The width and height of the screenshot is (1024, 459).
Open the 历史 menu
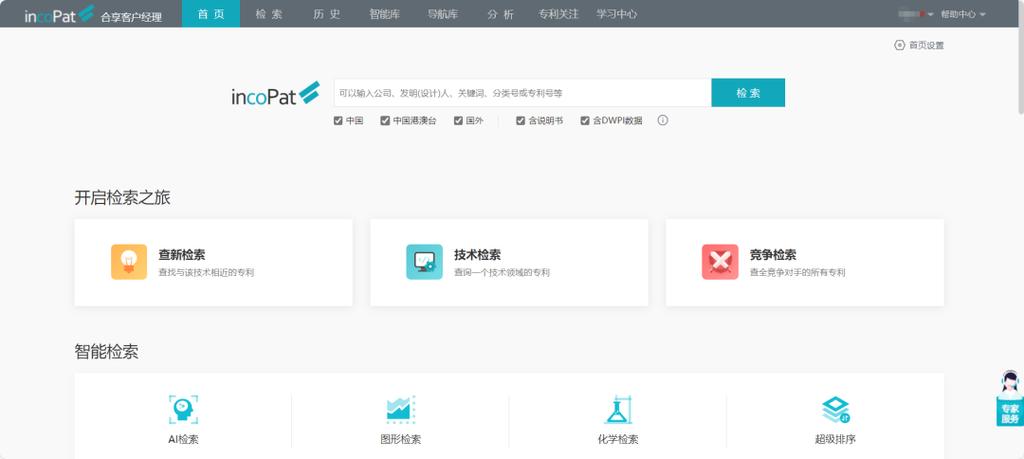327,14
